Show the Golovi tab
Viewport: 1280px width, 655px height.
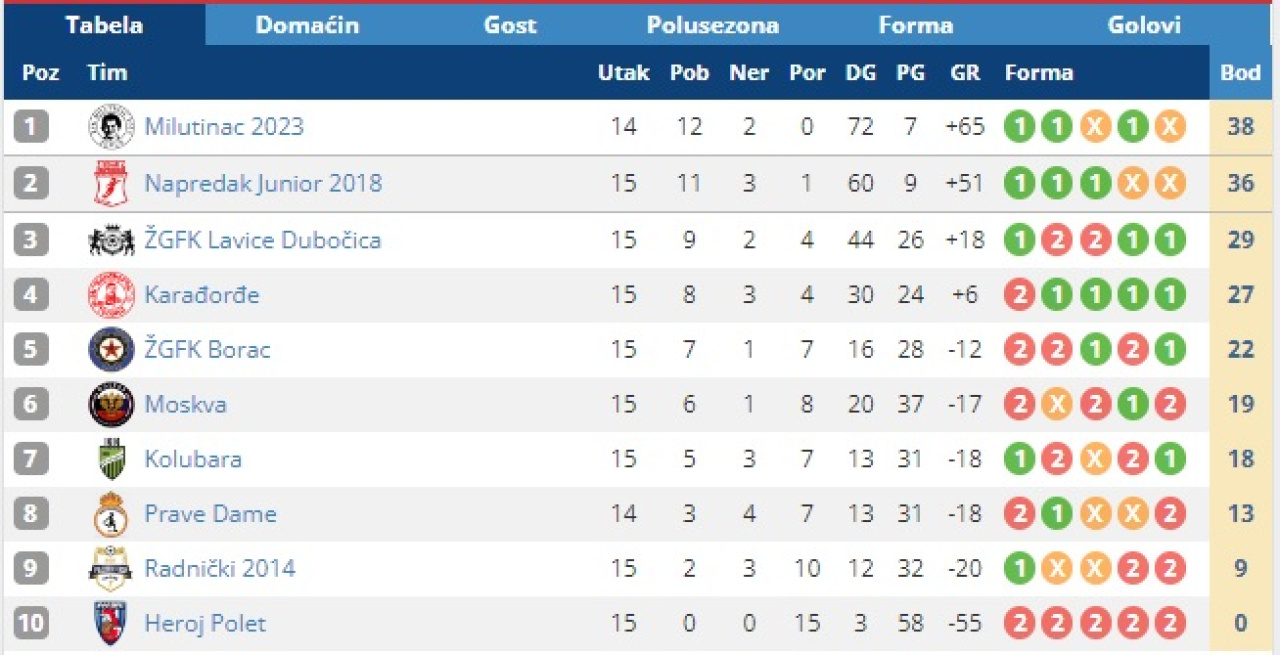pyautogui.click(x=1144, y=25)
